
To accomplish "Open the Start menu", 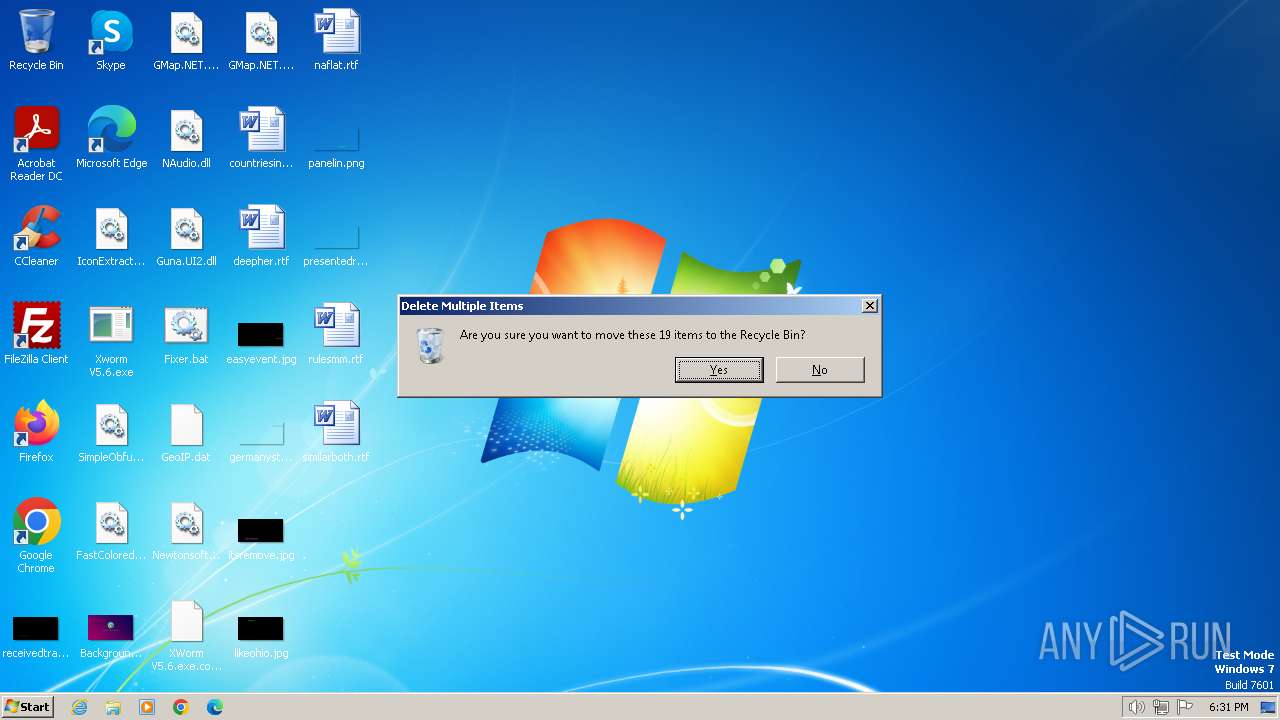I will tap(27, 706).
